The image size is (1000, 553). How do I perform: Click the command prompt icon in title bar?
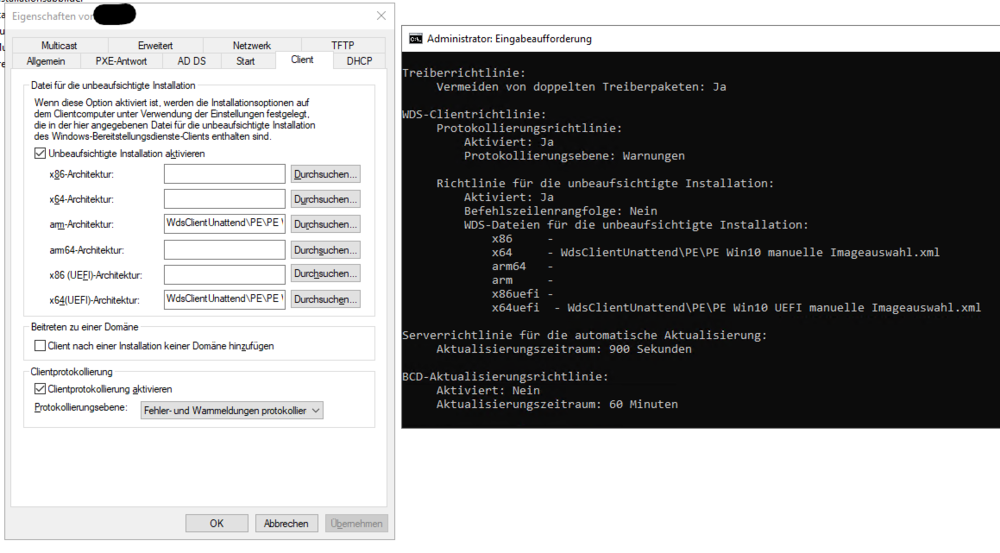point(415,39)
